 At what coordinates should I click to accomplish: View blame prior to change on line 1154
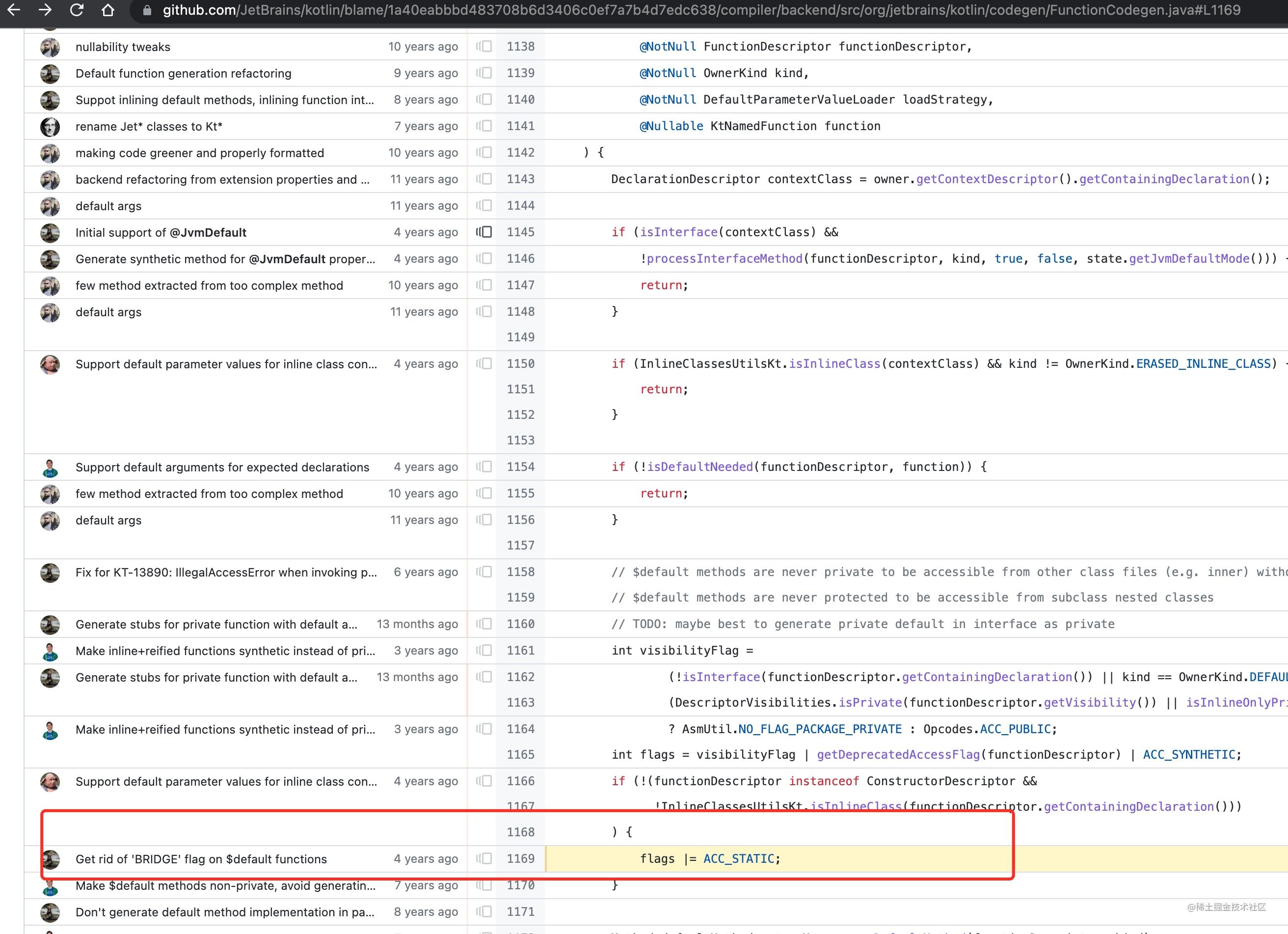tap(484, 467)
